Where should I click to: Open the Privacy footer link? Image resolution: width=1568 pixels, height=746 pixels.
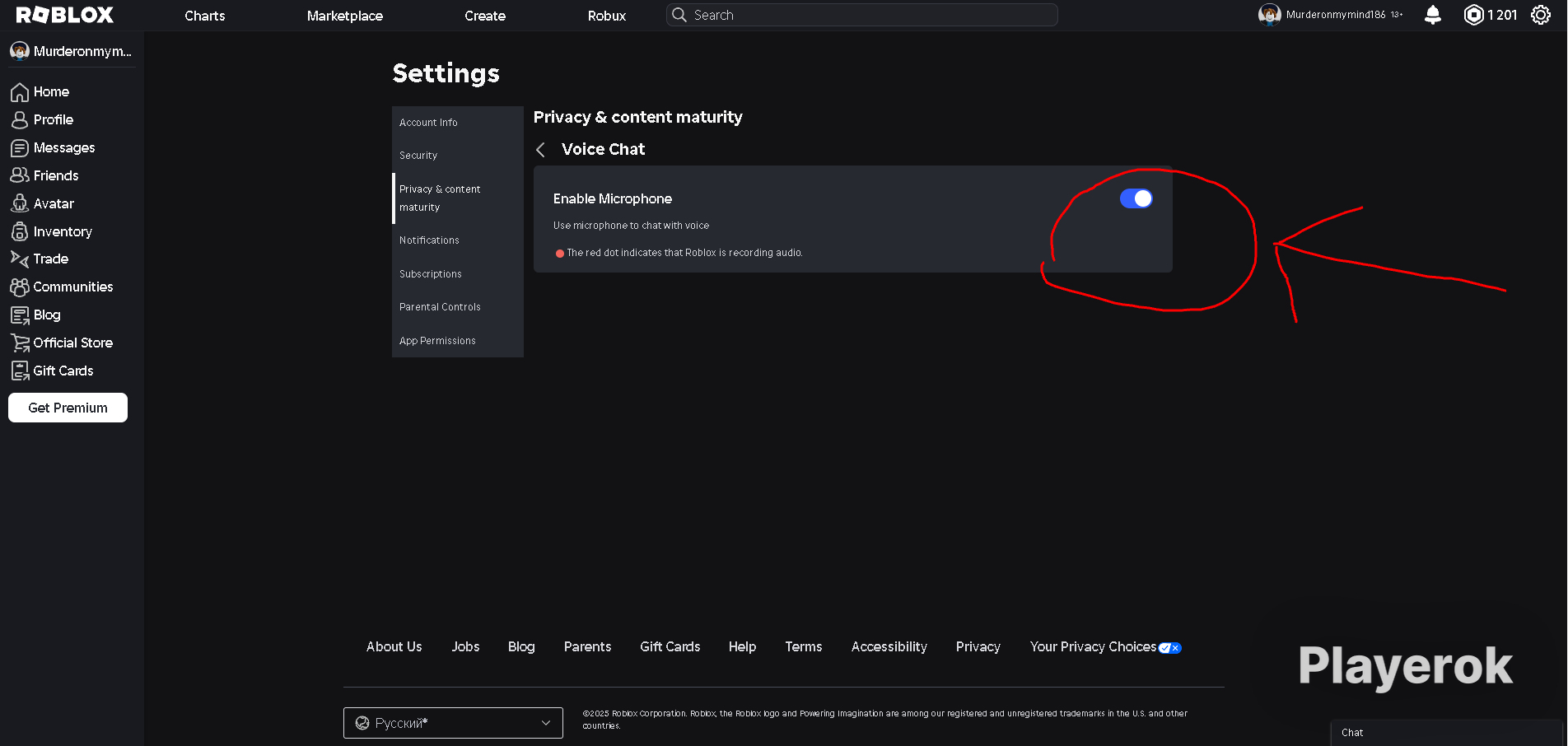coord(978,647)
